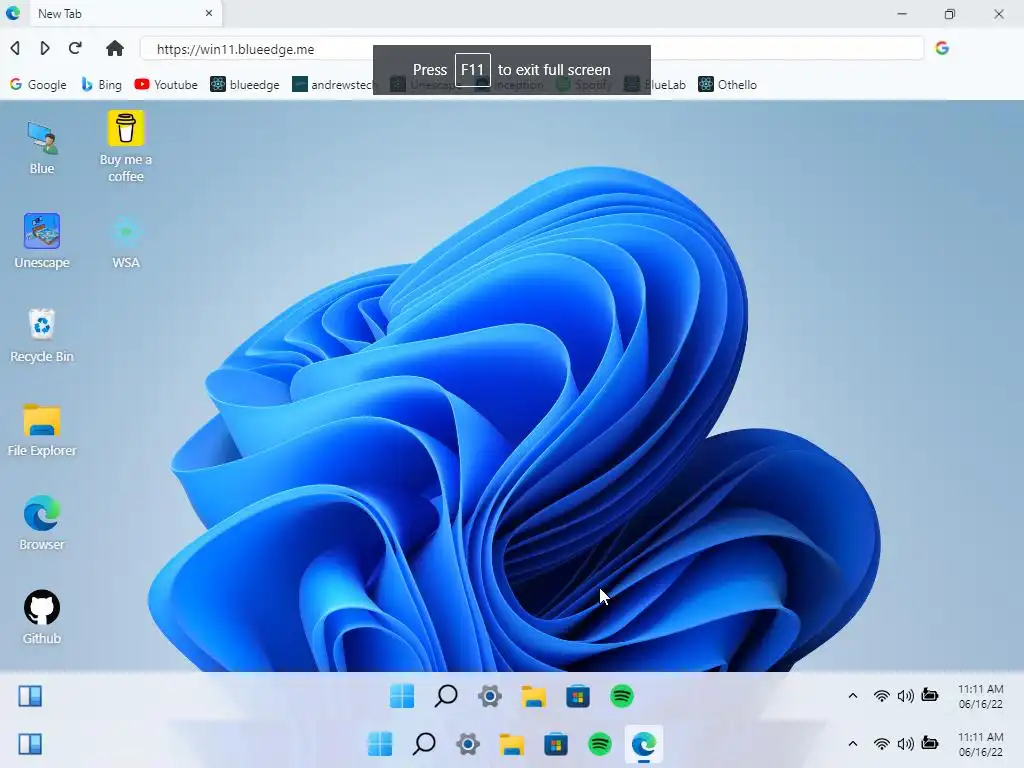Click the Google icon beside address bar

(942, 48)
